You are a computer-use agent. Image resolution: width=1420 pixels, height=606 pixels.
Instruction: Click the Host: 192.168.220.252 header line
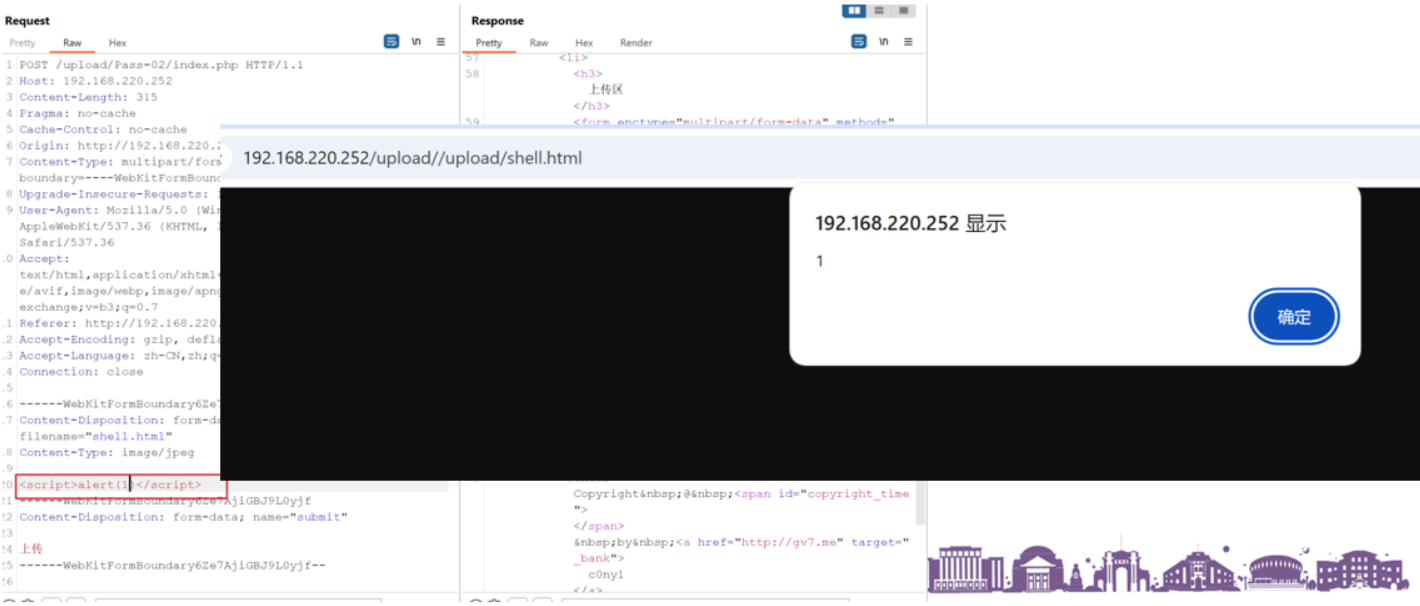pyautogui.click(x=95, y=81)
